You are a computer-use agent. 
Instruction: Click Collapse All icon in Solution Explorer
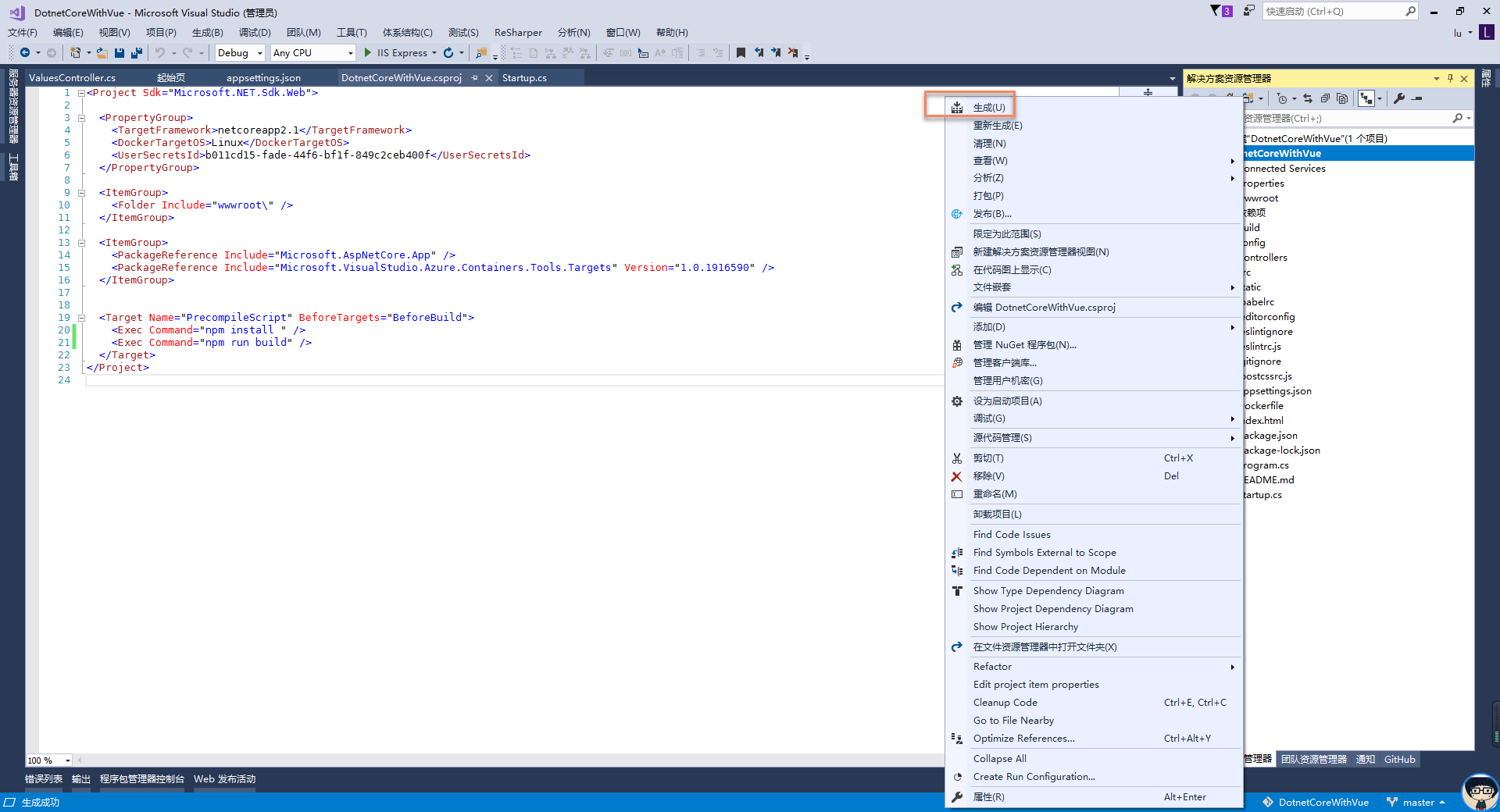tap(1325, 98)
